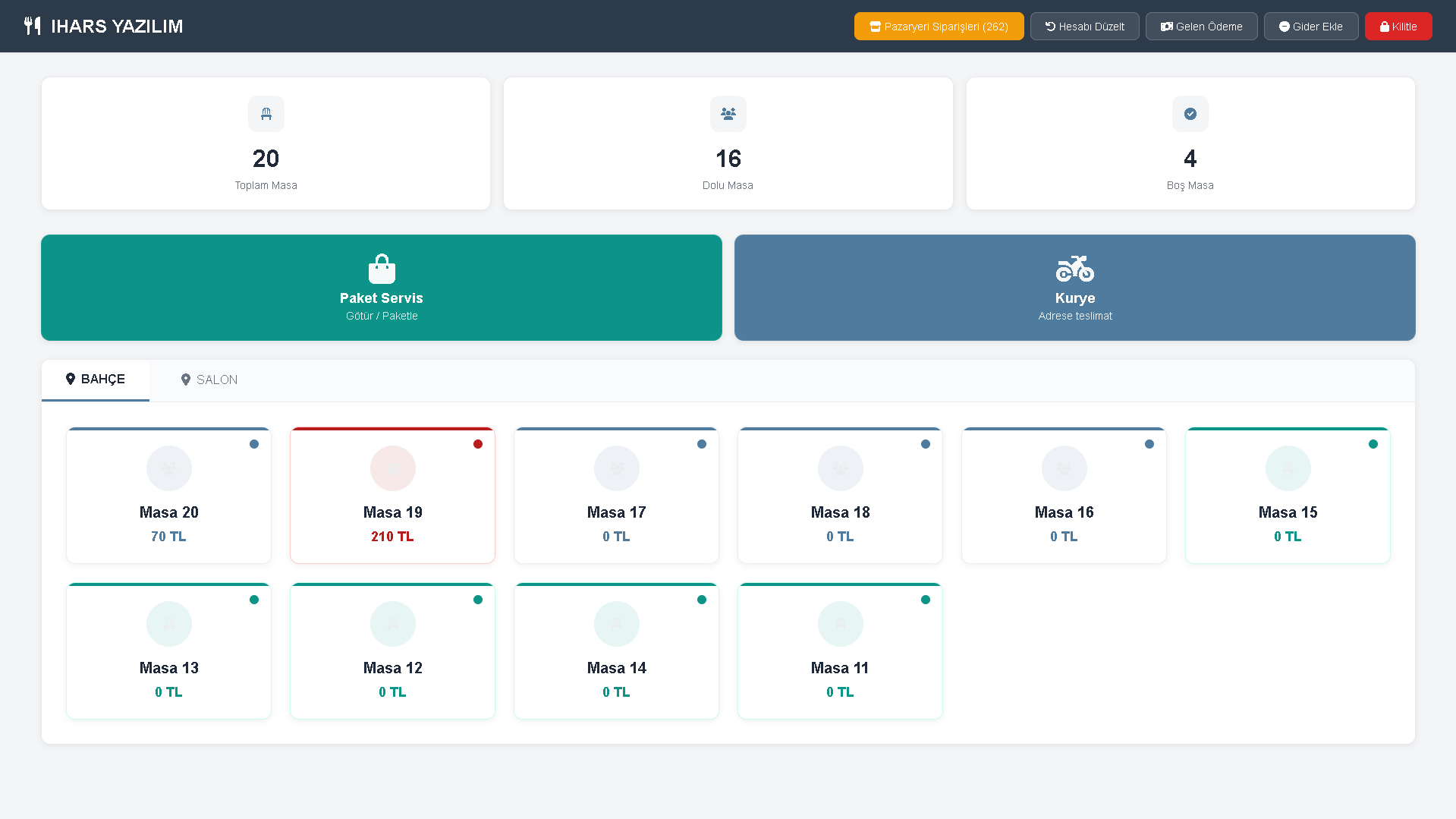
Task: Click the Gider Ekle button
Action: (1310, 27)
